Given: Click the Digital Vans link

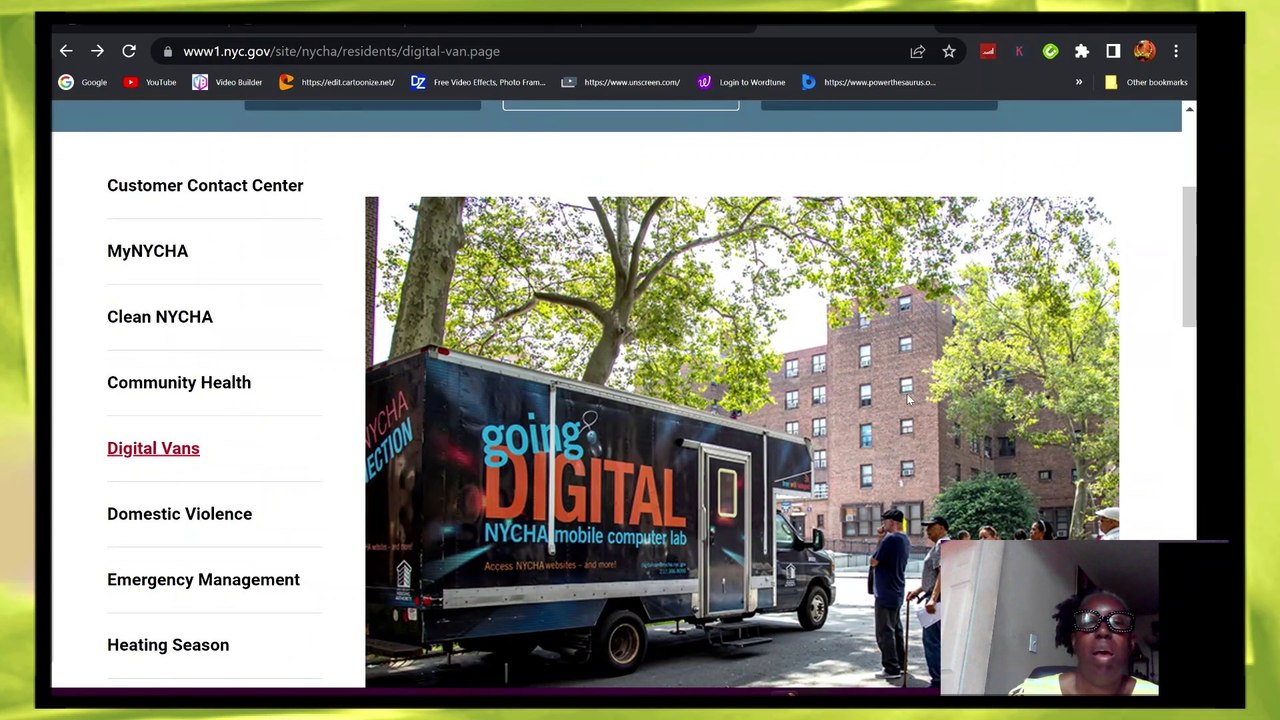Looking at the screenshot, I should pyautogui.click(x=153, y=448).
